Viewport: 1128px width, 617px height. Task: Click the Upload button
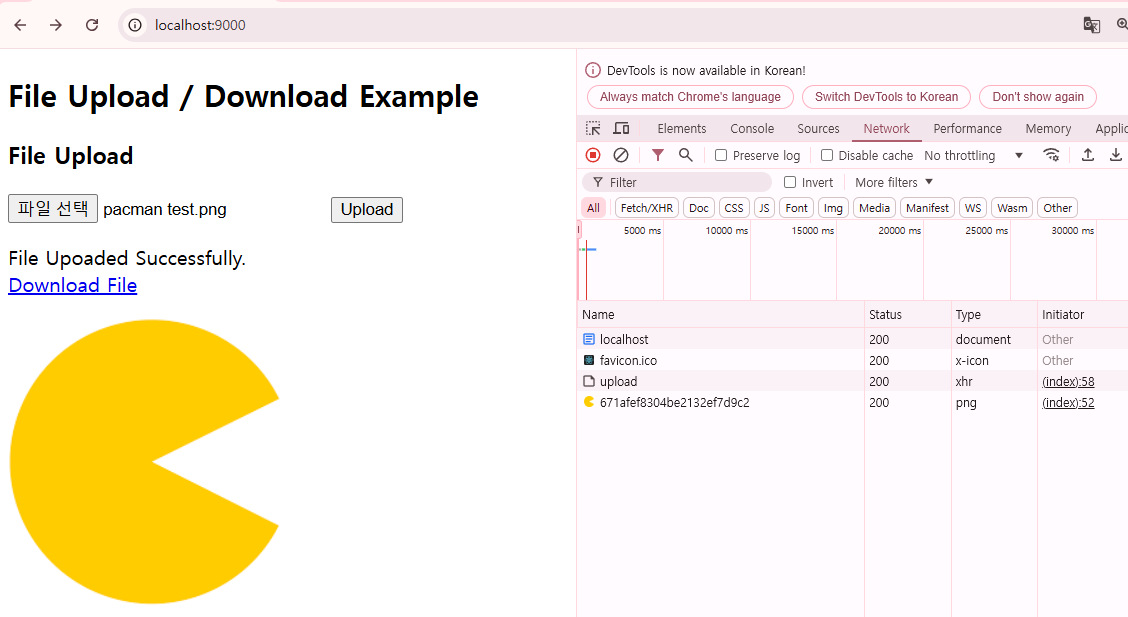367,209
